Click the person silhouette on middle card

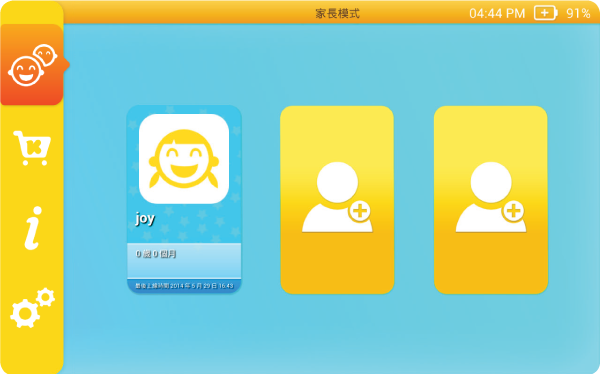337,197
